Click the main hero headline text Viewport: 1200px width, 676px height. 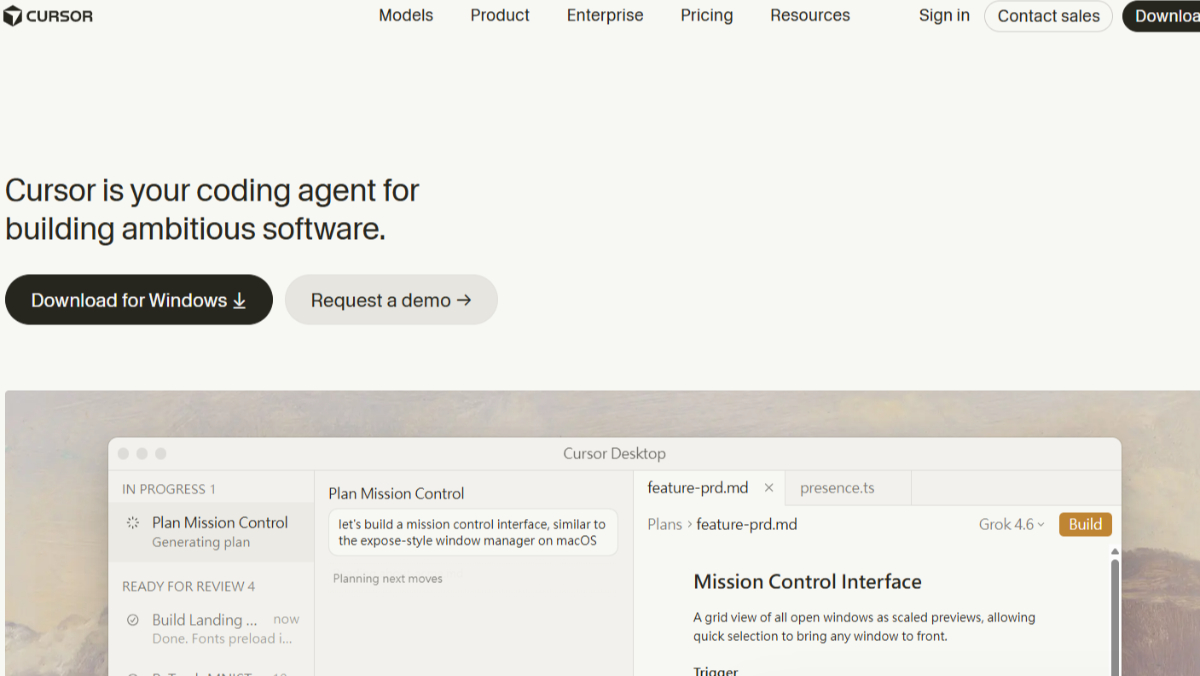coord(212,209)
